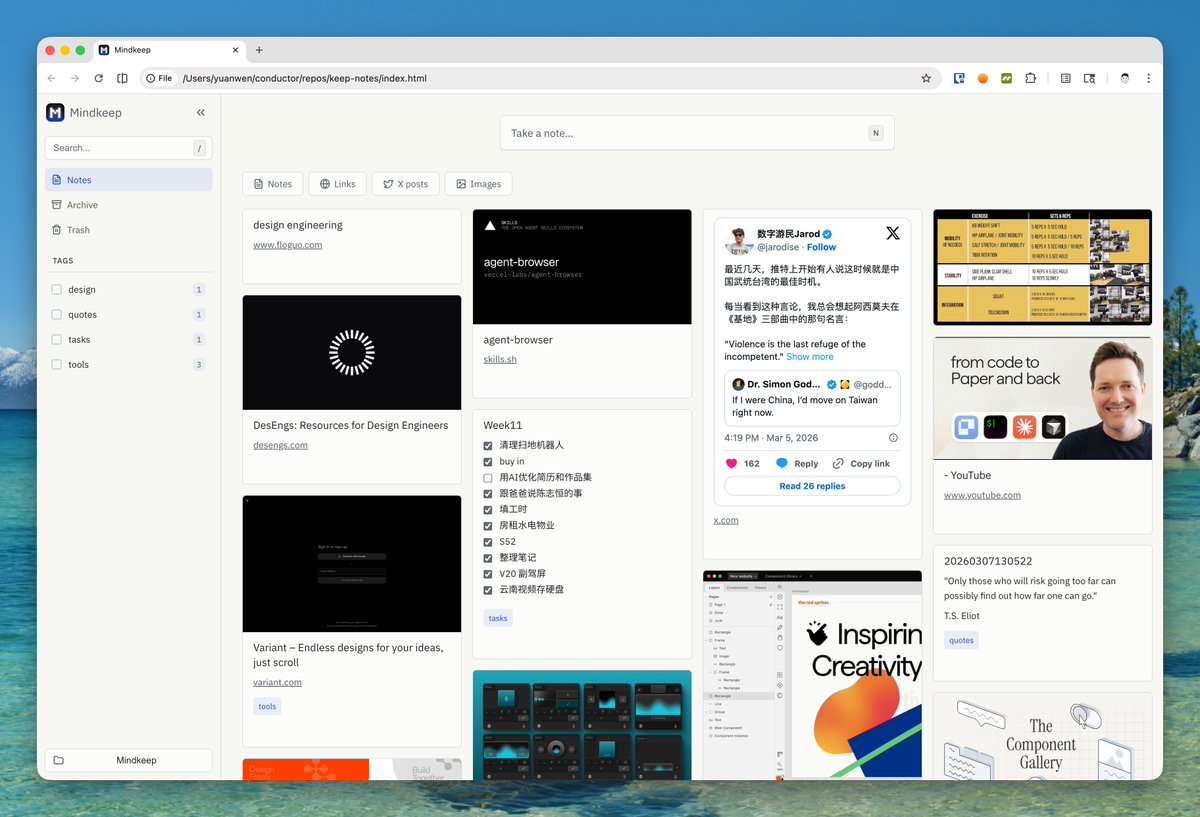Viewport: 1200px width, 817px height.
Task: Open the Read 26 replies button
Action: [x=812, y=486]
